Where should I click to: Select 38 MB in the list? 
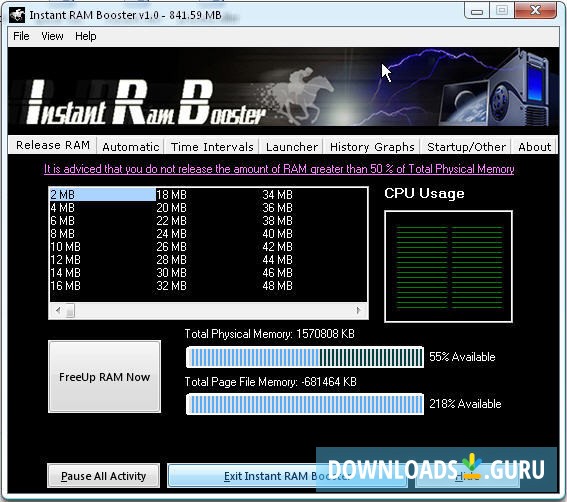click(x=277, y=221)
